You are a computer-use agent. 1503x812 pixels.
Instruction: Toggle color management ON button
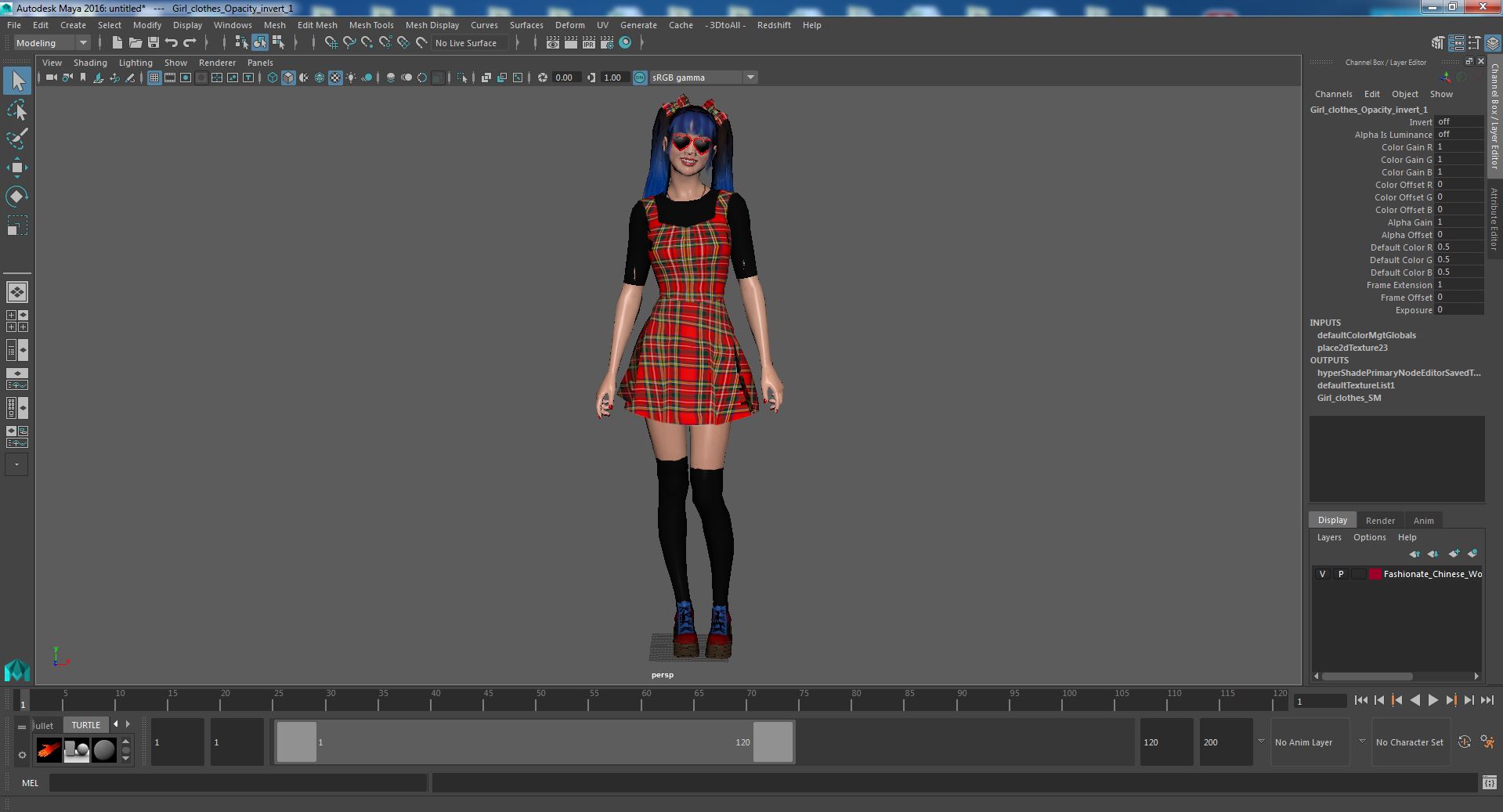click(x=640, y=78)
